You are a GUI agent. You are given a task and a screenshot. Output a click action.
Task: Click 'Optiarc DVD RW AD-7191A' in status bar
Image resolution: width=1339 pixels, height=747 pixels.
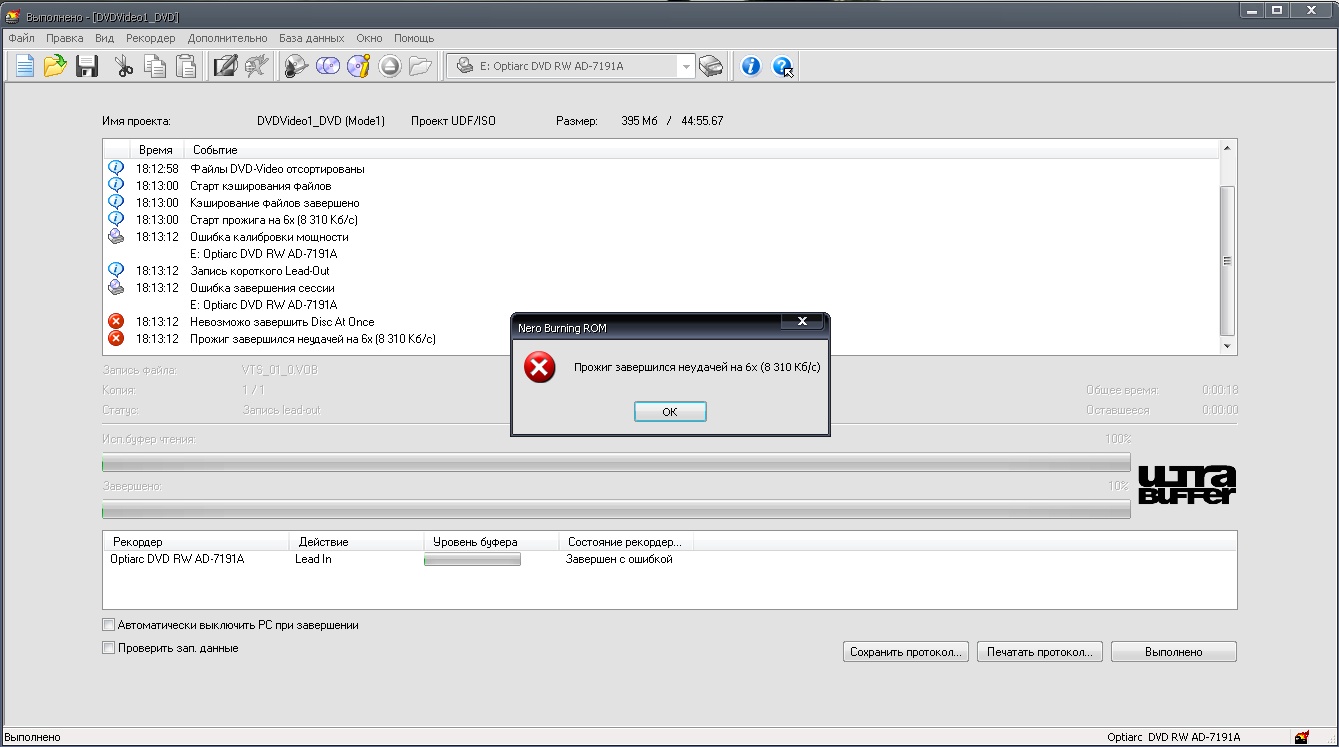1174,738
